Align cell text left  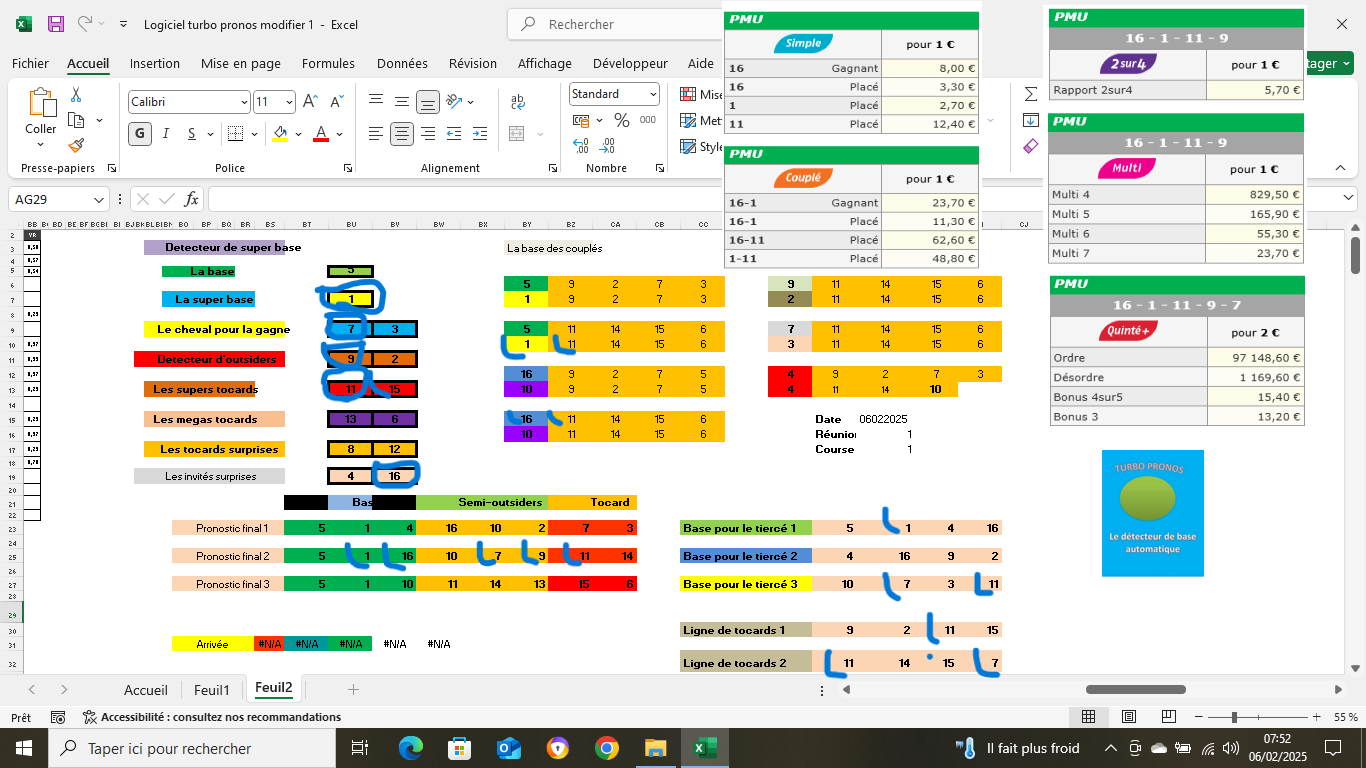click(x=376, y=134)
